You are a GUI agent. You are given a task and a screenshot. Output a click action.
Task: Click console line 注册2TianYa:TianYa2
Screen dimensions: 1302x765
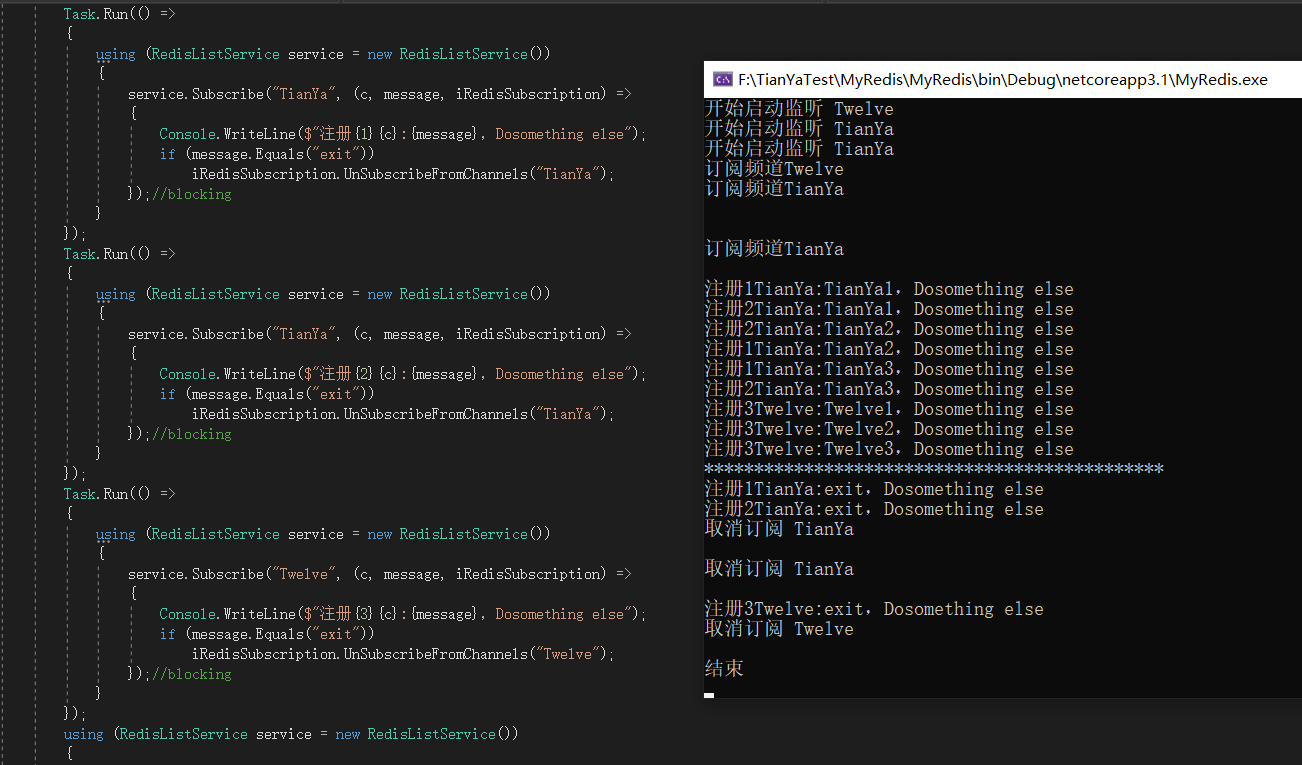(x=889, y=329)
